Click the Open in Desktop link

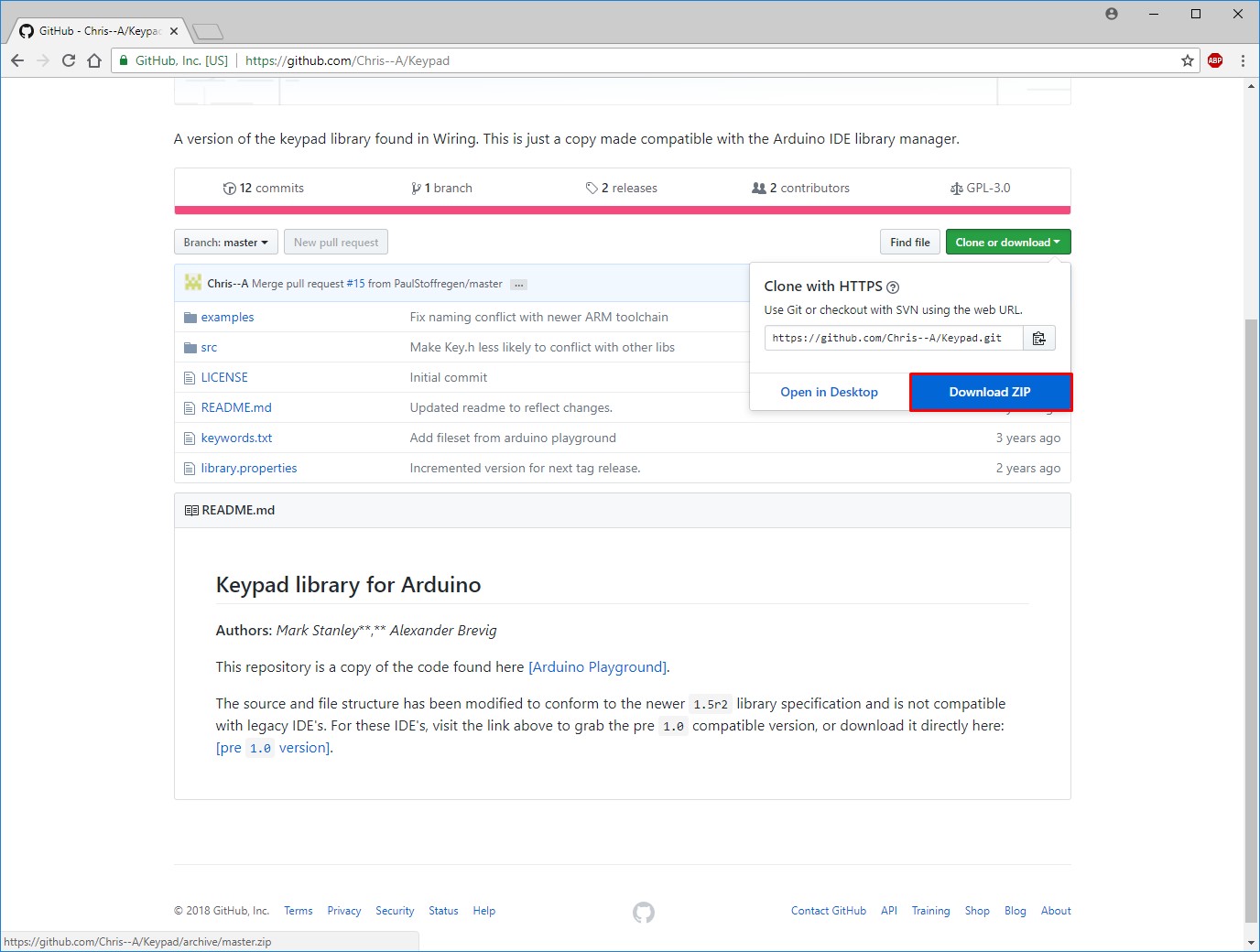tap(829, 392)
